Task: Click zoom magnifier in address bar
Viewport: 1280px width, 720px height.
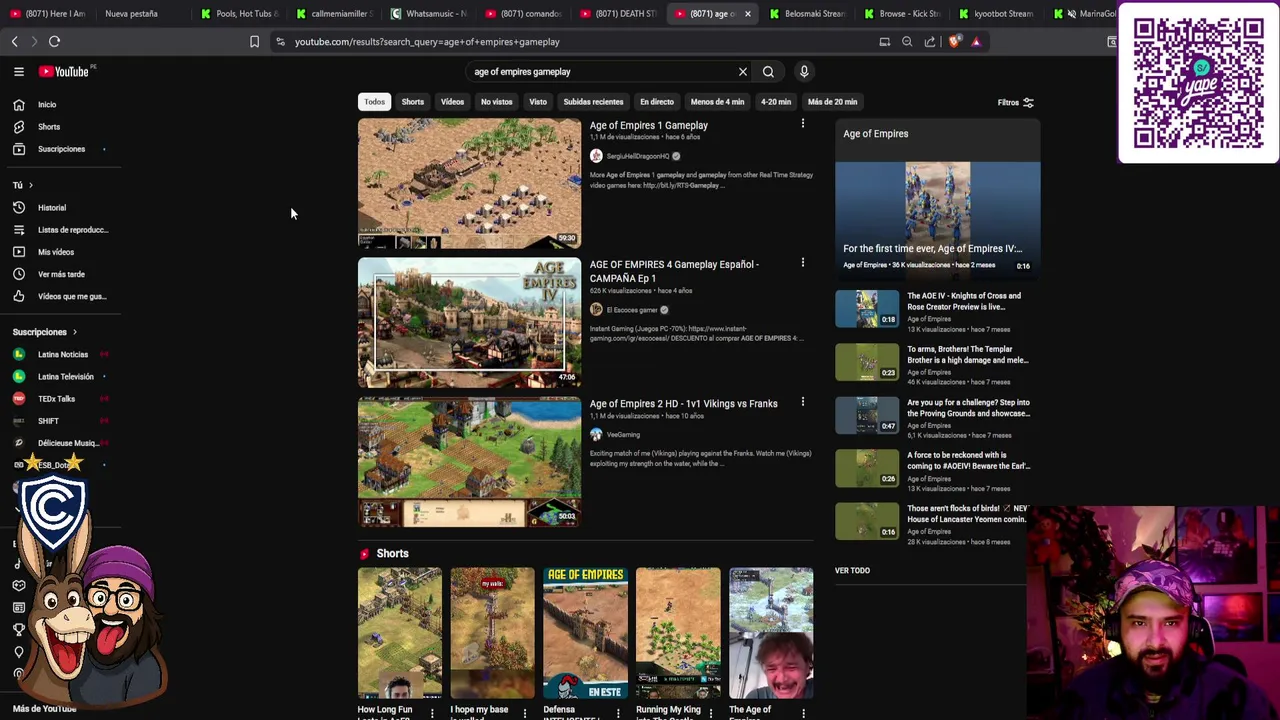Action: pos(907,42)
